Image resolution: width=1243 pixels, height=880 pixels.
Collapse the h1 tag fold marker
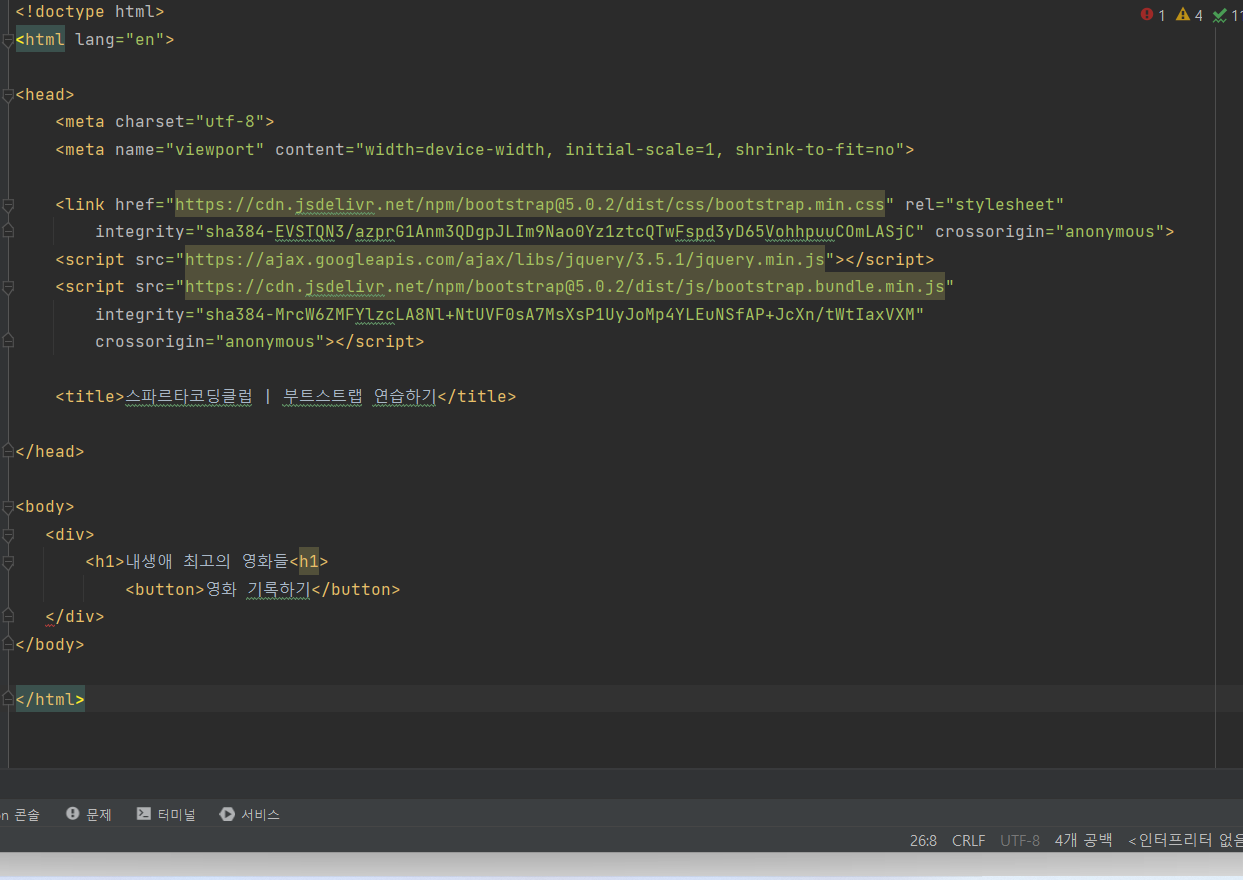click(x=8, y=562)
